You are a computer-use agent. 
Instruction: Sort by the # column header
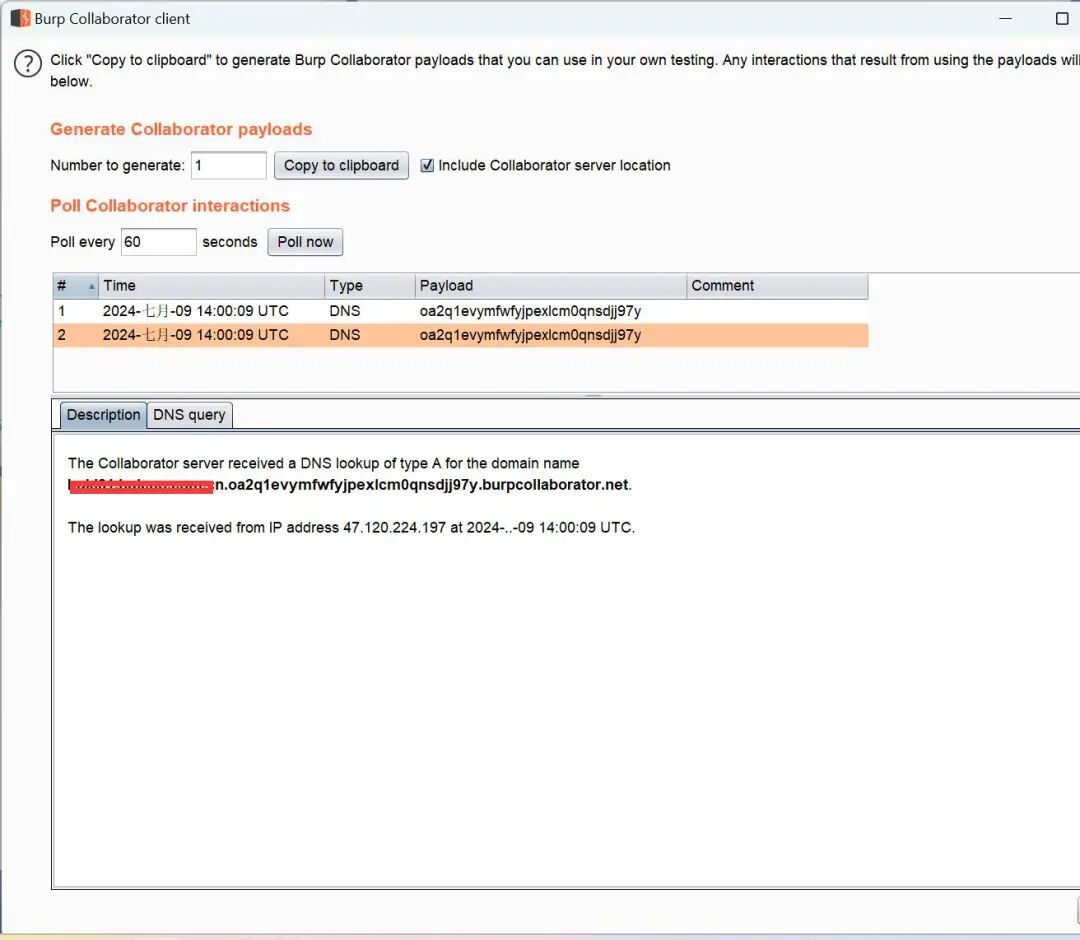76,285
